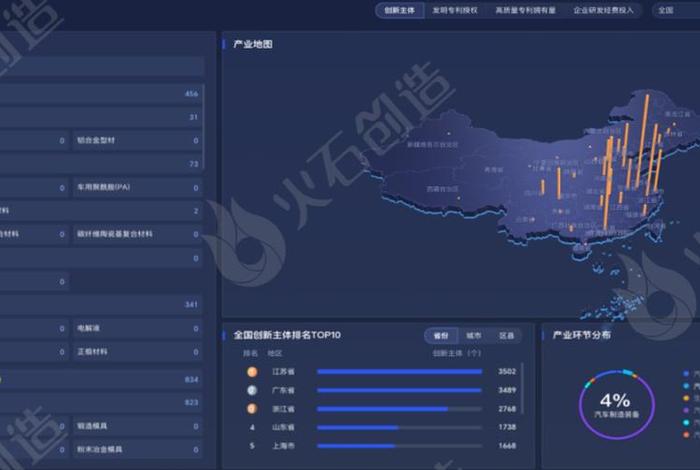The image size is (700, 470).
Task: Open the 全国 region dropdown
Action: pos(676,10)
